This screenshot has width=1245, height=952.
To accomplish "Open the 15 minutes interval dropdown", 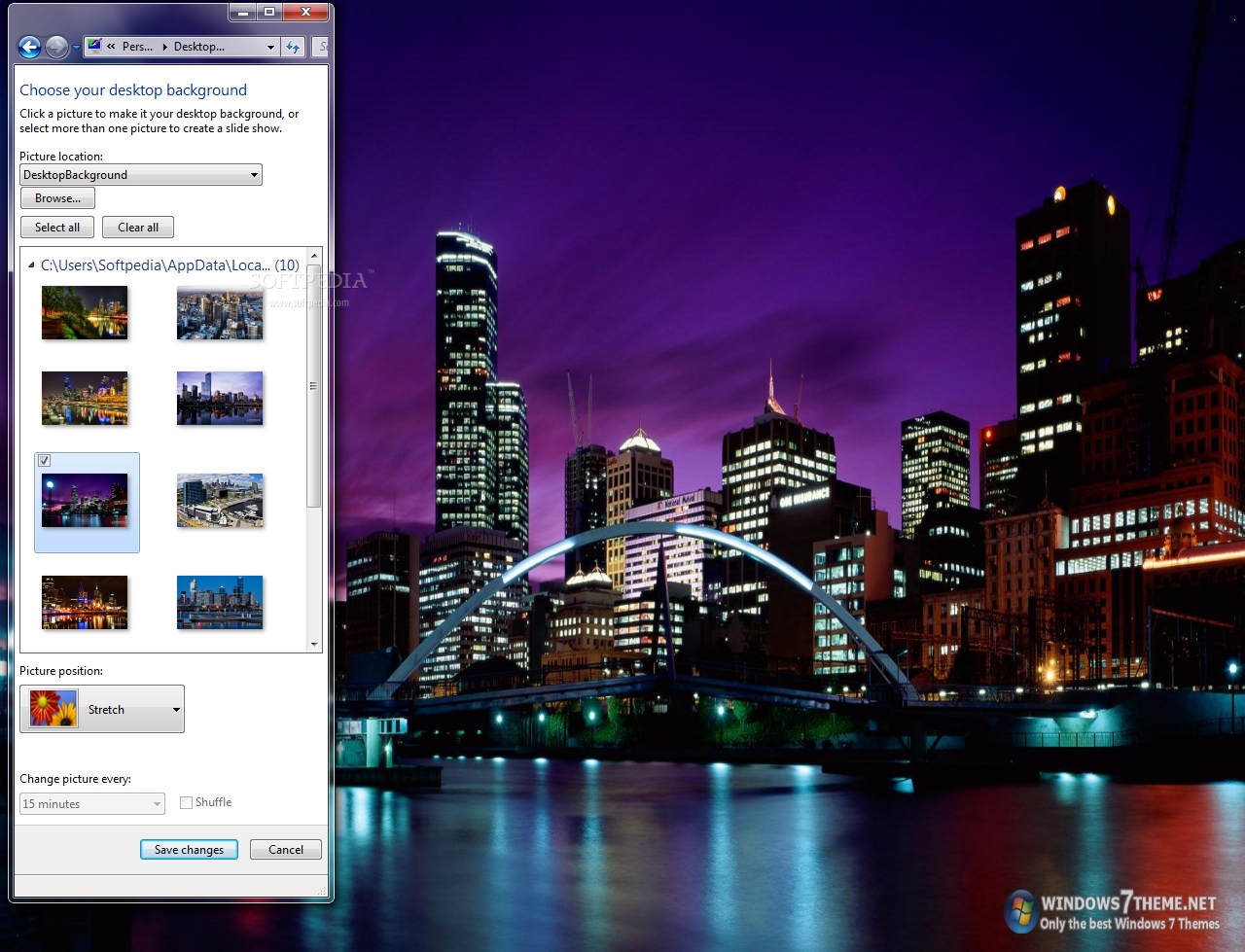I will [92, 804].
